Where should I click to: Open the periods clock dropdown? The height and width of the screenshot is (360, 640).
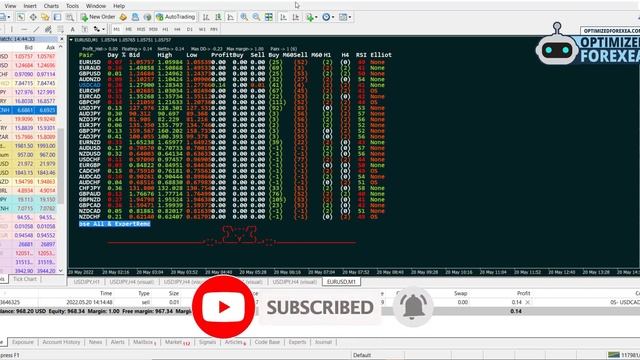point(328,17)
